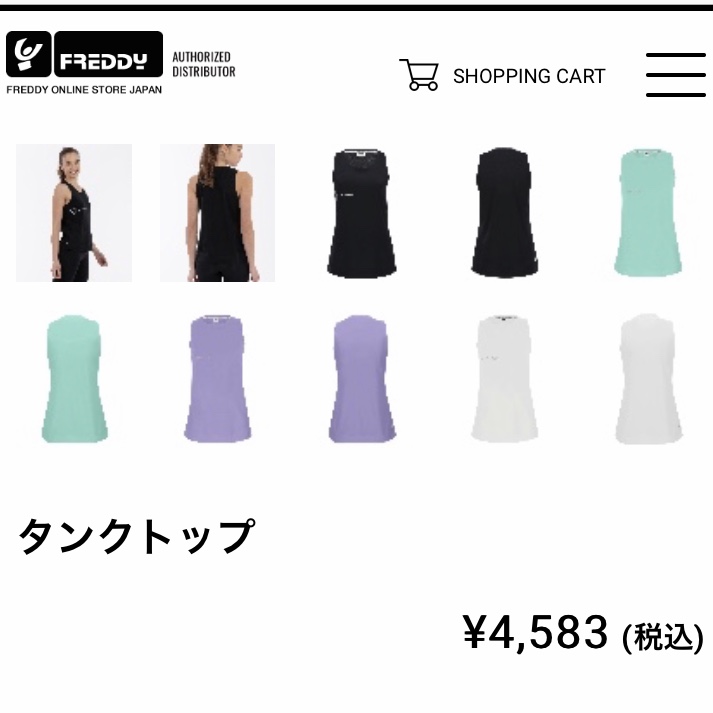The width and height of the screenshot is (713, 713).
Task: Select white tank top back thumbnail
Action: point(648,378)
